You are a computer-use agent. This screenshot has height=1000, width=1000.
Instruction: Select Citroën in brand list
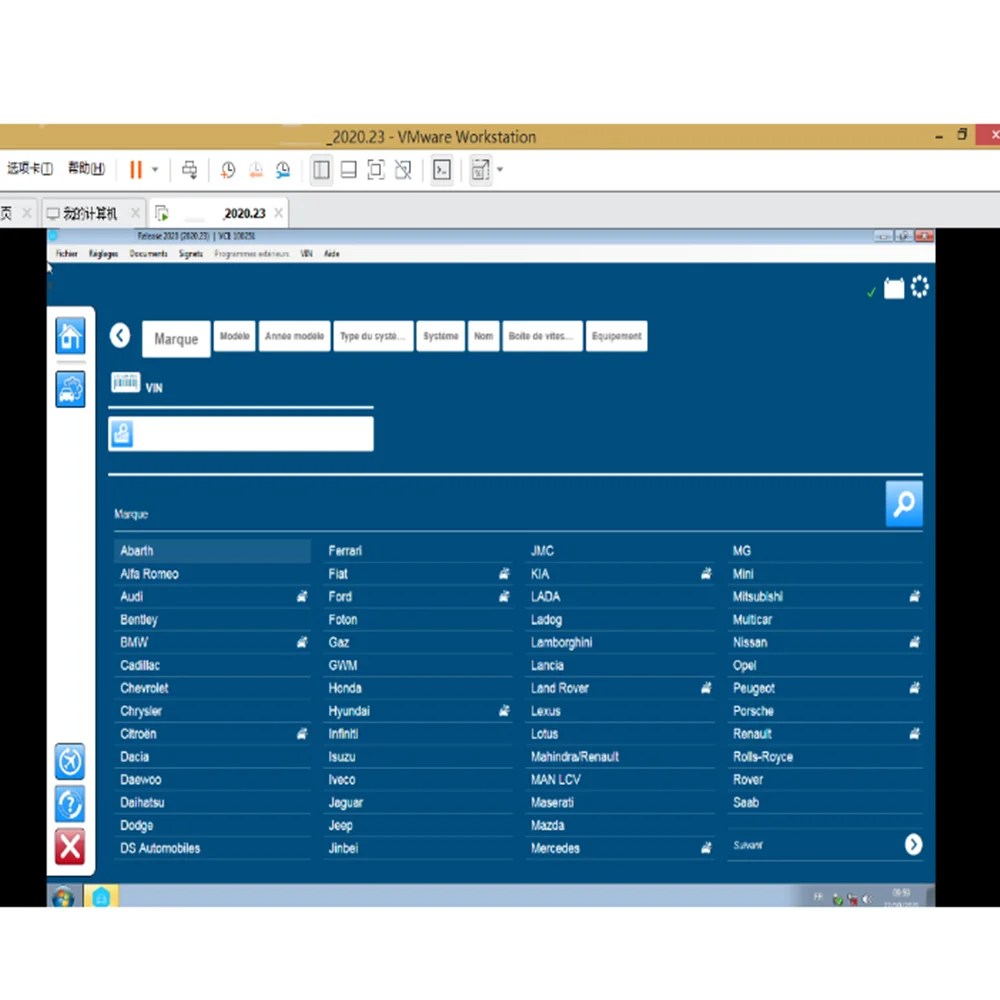pyautogui.click(x=212, y=734)
